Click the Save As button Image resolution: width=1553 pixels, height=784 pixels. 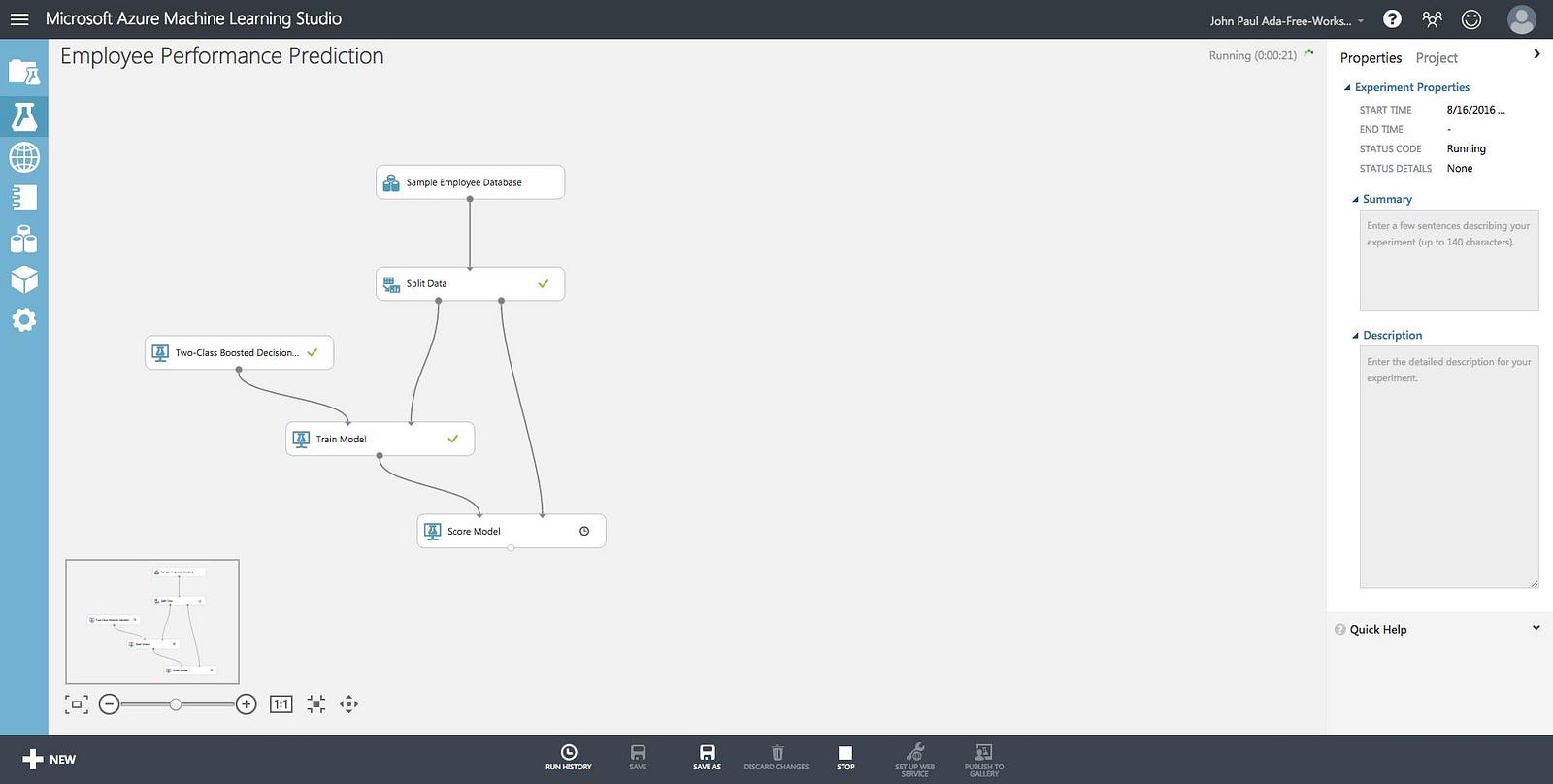pyautogui.click(x=707, y=758)
